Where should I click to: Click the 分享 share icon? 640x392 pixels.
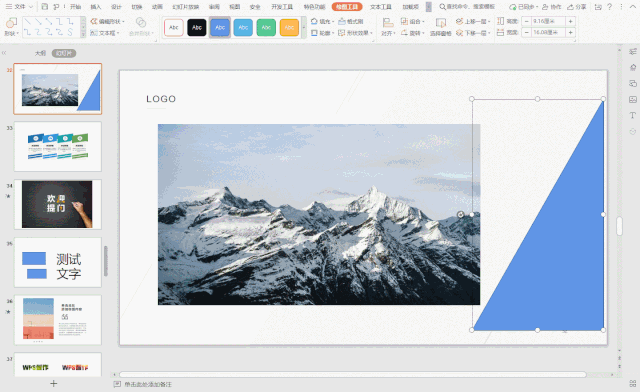[x=577, y=7]
